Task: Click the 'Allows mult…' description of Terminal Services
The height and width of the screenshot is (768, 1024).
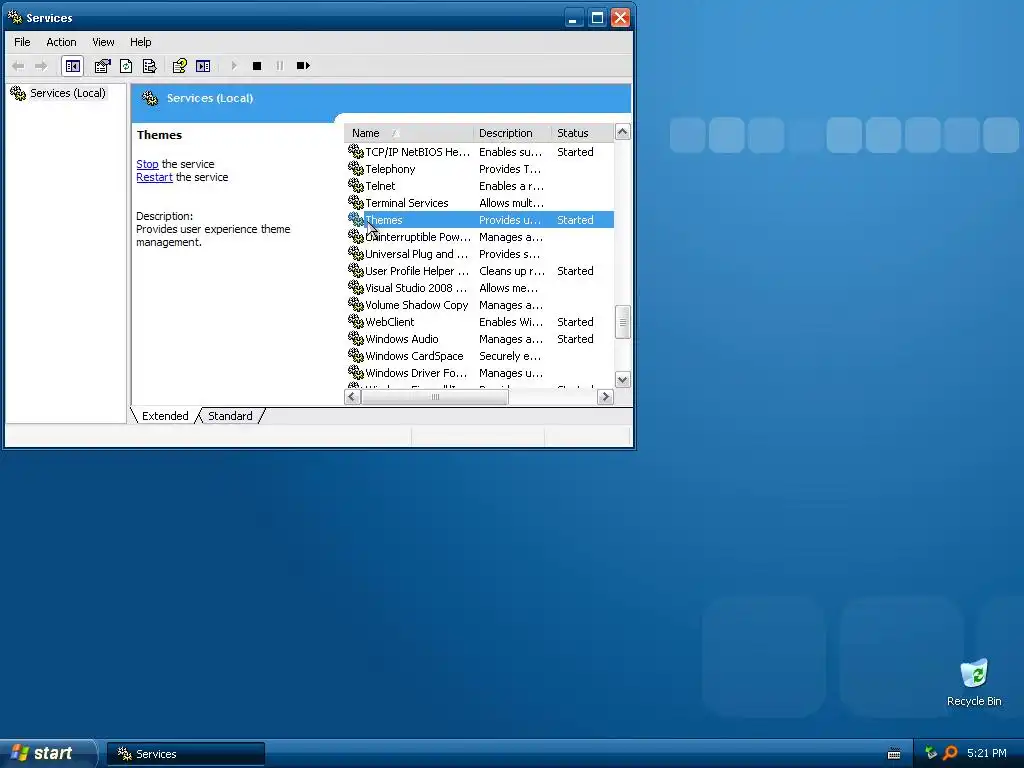Action: click(511, 203)
